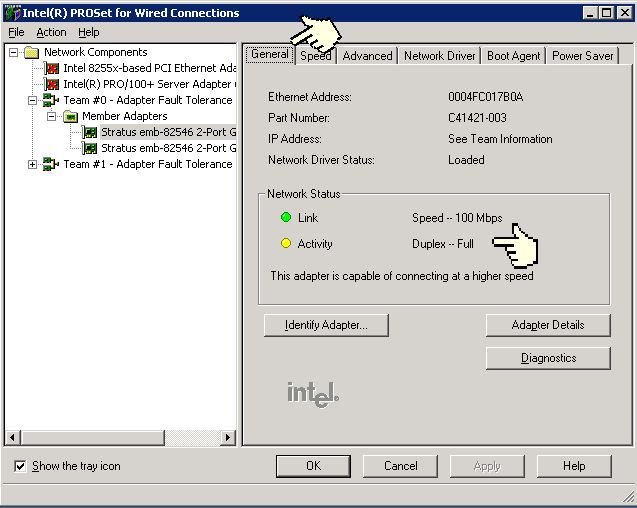Switch to the Speed tab

[316, 56]
